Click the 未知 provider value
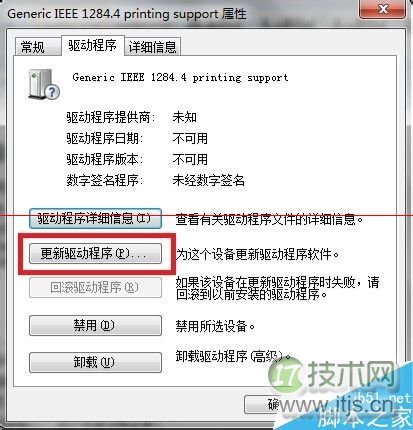This screenshot has height=430, width=413. pos(184,117)
